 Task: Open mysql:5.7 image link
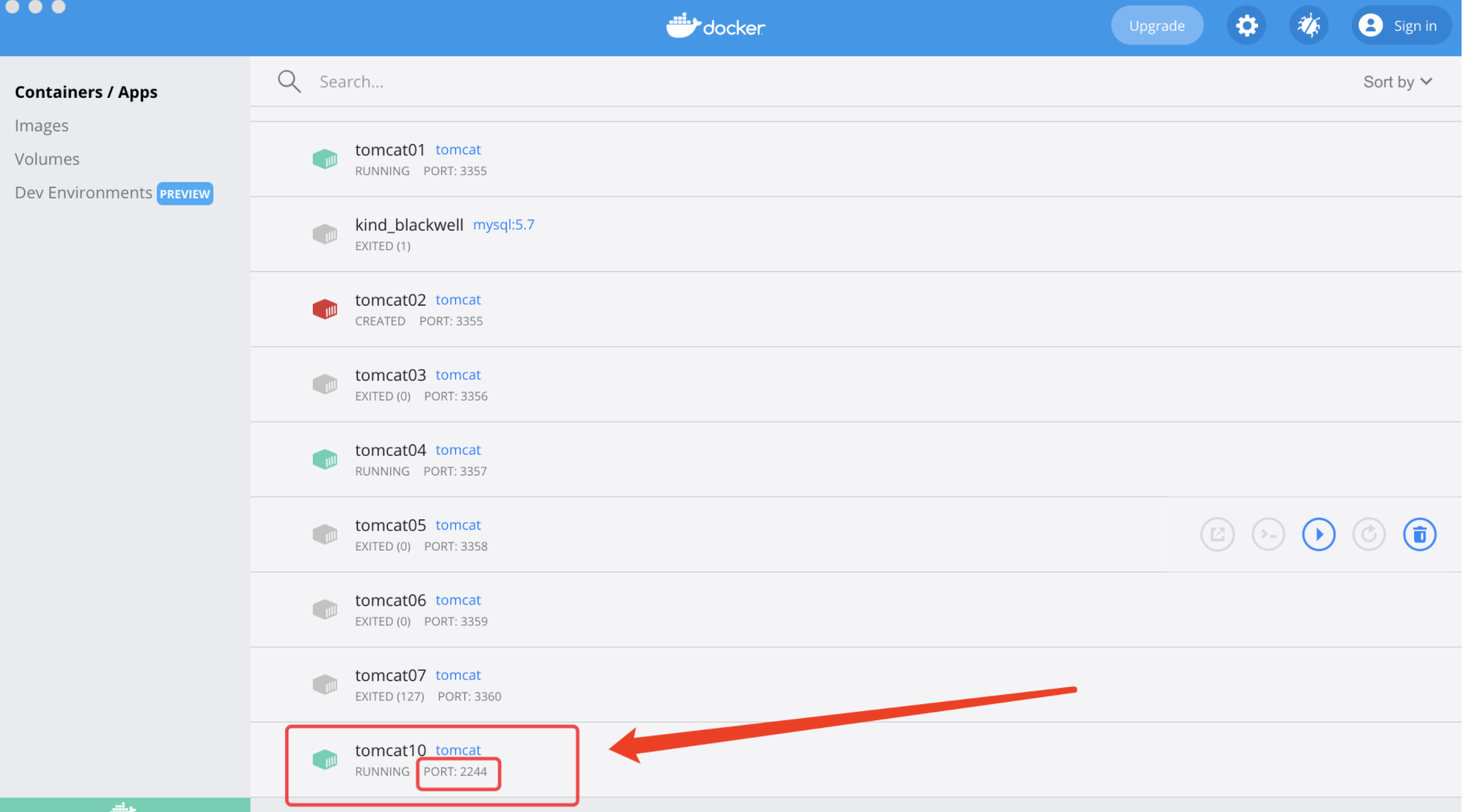coord(503,225)
